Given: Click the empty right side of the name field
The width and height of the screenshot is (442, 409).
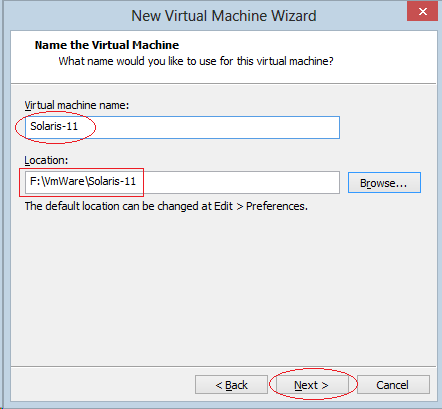Looking at the screenshot, I should click(217, 127).
